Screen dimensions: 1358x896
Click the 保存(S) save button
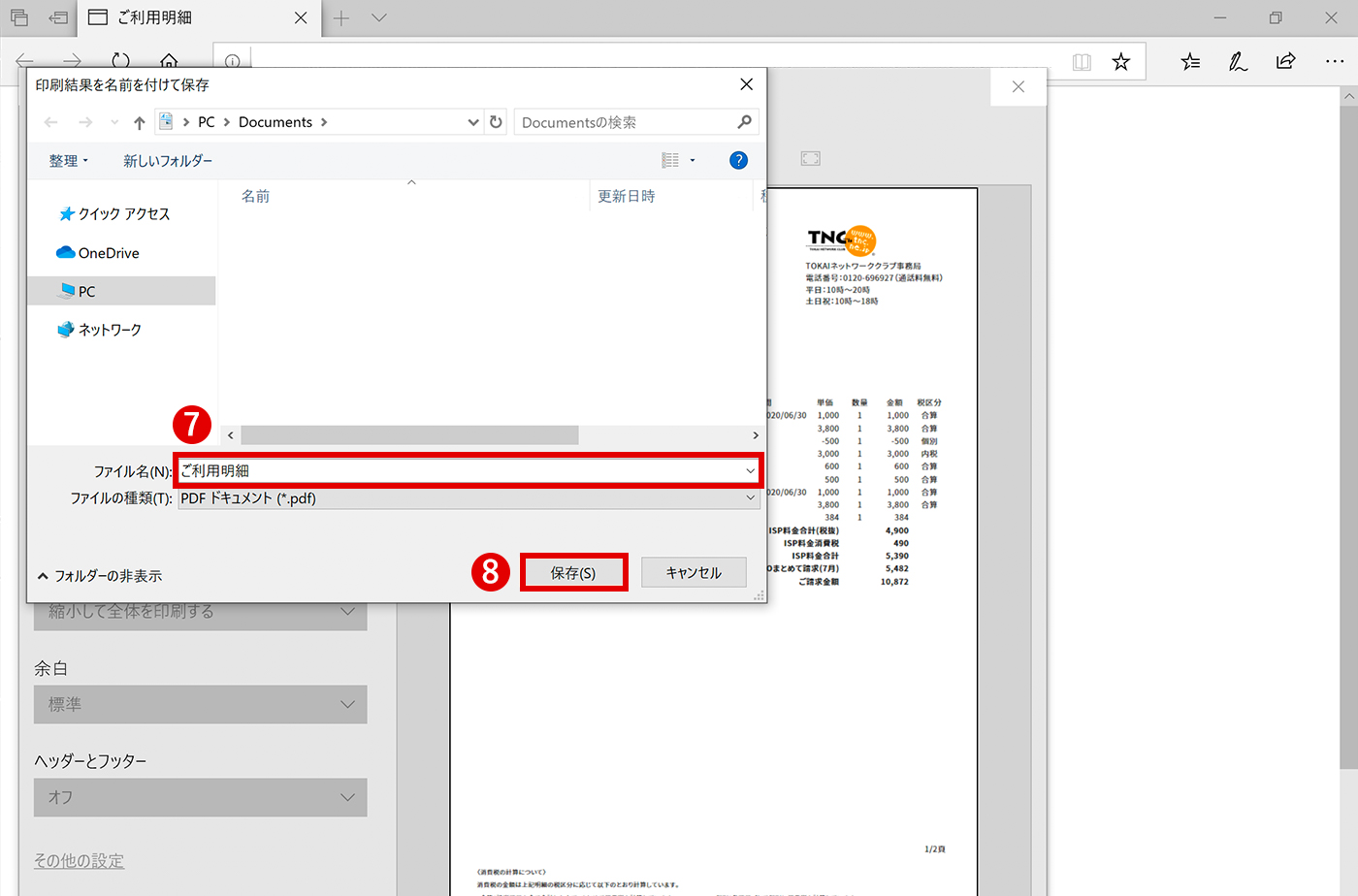tap(573, 573)
